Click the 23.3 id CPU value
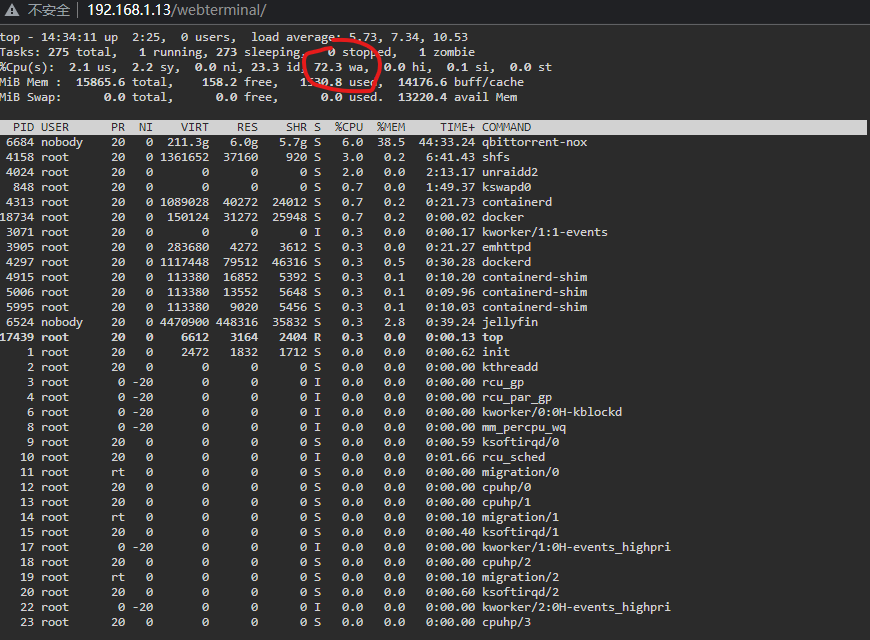This screenshot has width=870, height=640. (x=275, y=67)
